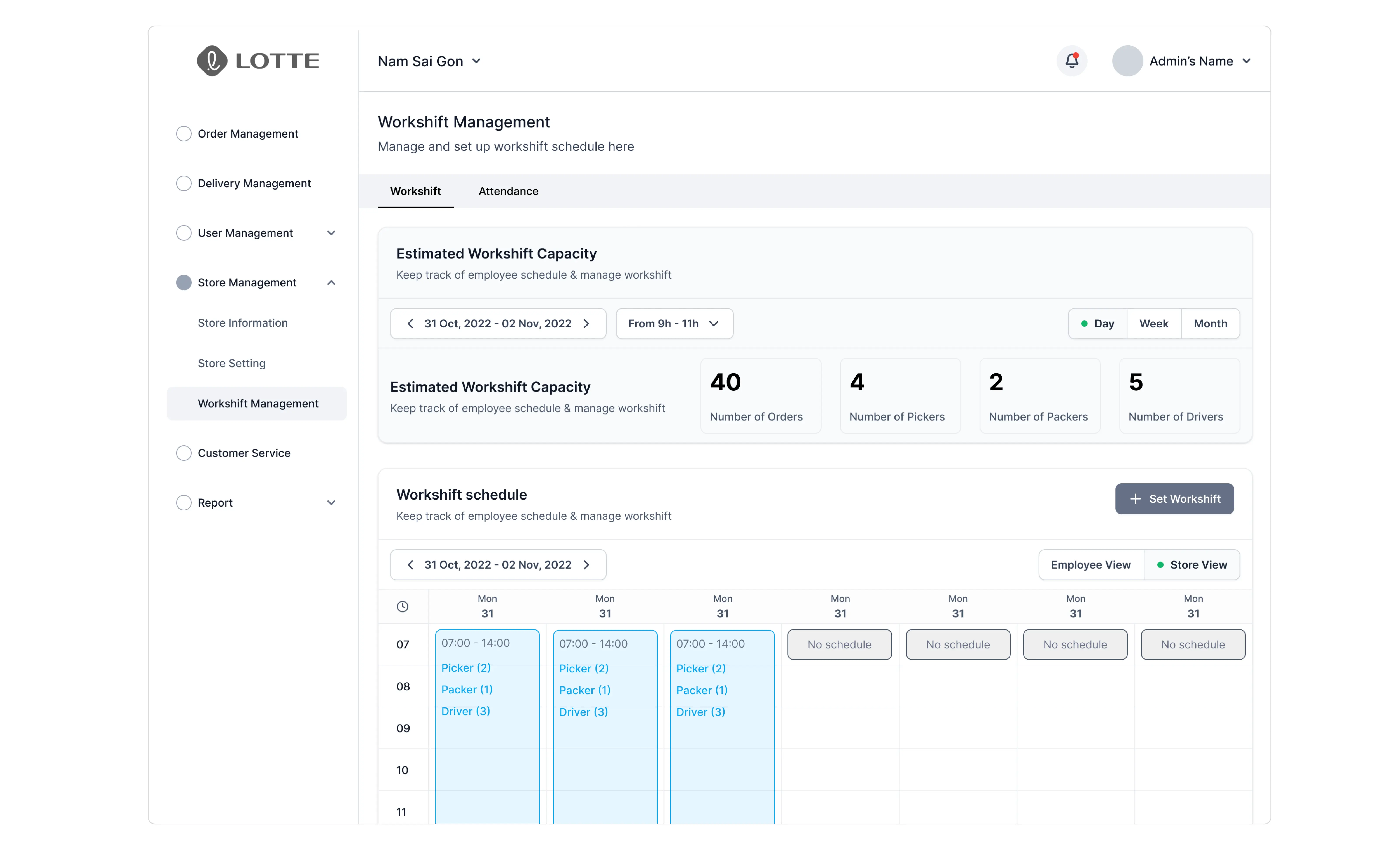Click the Customer Service circle icon
The width and height of the screenshot is (1400, 850).
coord(184,453)
